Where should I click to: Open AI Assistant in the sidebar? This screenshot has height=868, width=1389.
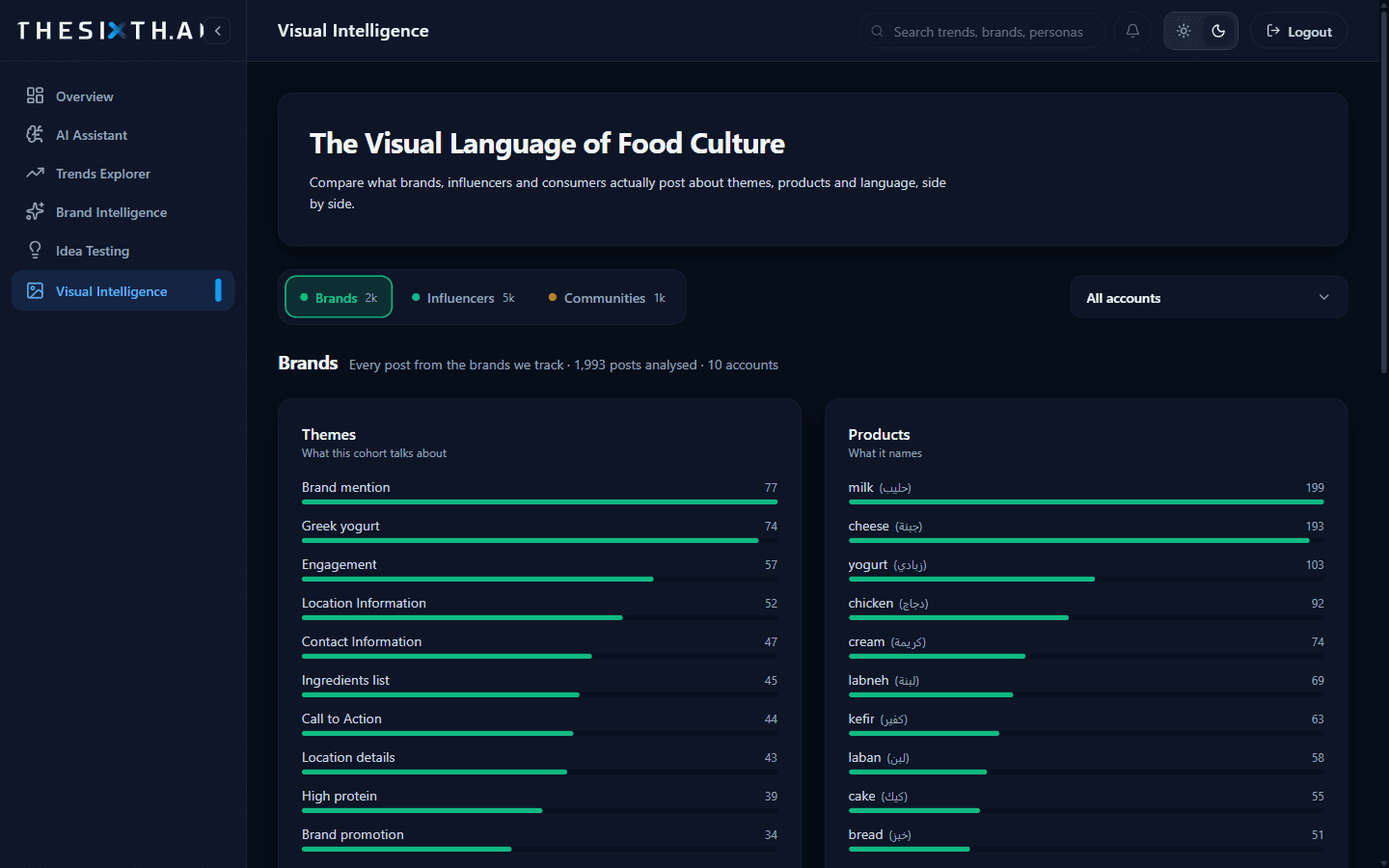pyautogui.click(x=123, y=134)
